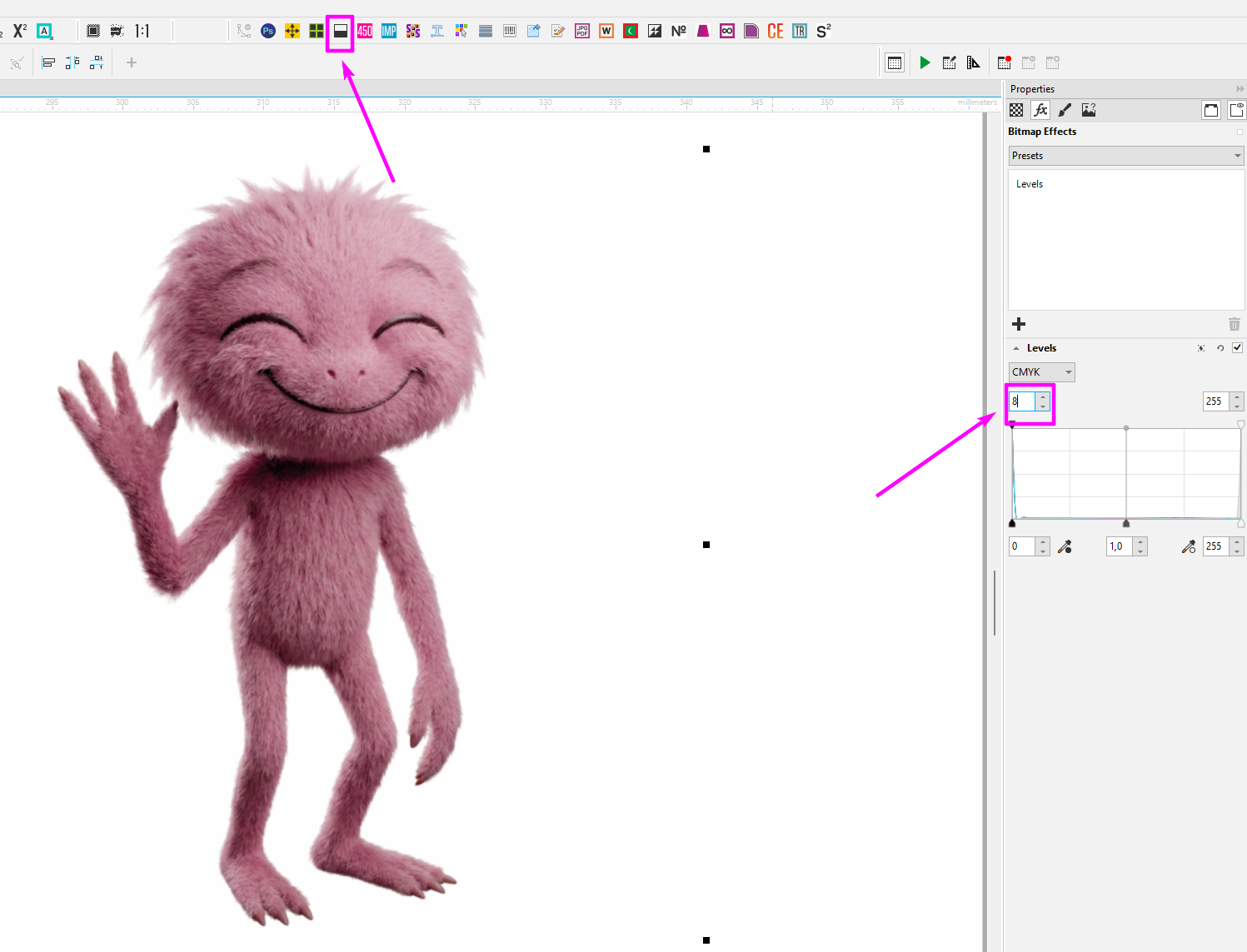The height and width of the screenshot is (952, 1247).
Task: Open the bitmap image info tab
Action: point(1089,110)
